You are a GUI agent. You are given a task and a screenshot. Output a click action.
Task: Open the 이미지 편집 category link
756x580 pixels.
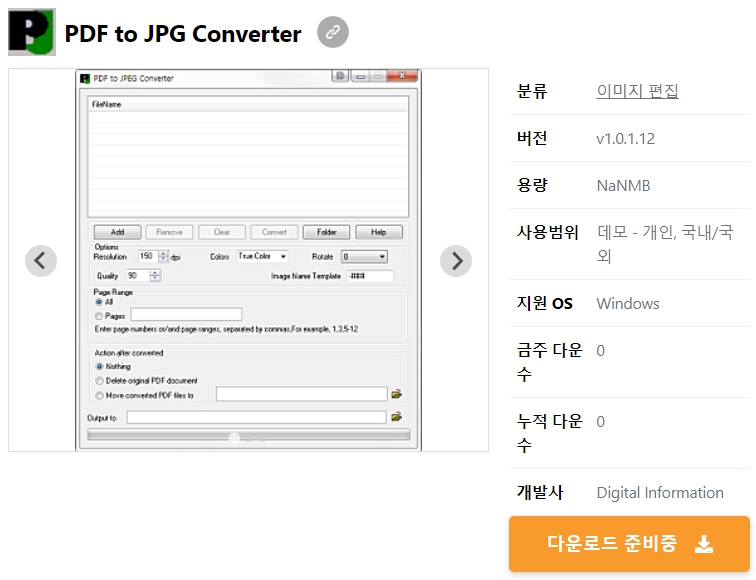tap(637, 91)
